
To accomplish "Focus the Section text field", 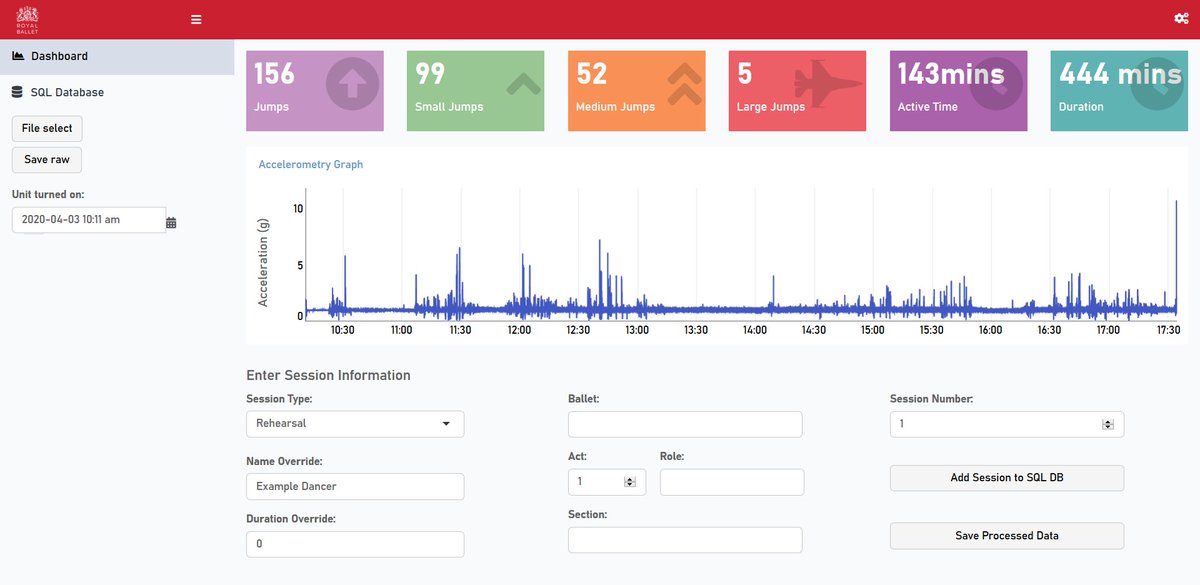I will [x=685, y=540].
